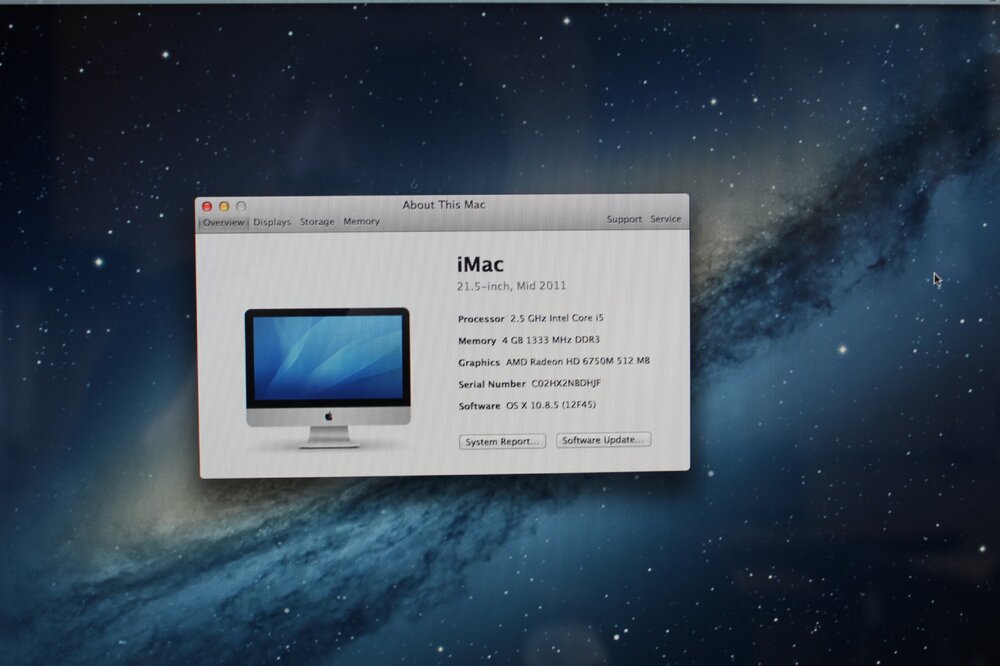This screenshot has height=666, width=1000.
Task: Click the Graphics label
Action: point(479,362)
